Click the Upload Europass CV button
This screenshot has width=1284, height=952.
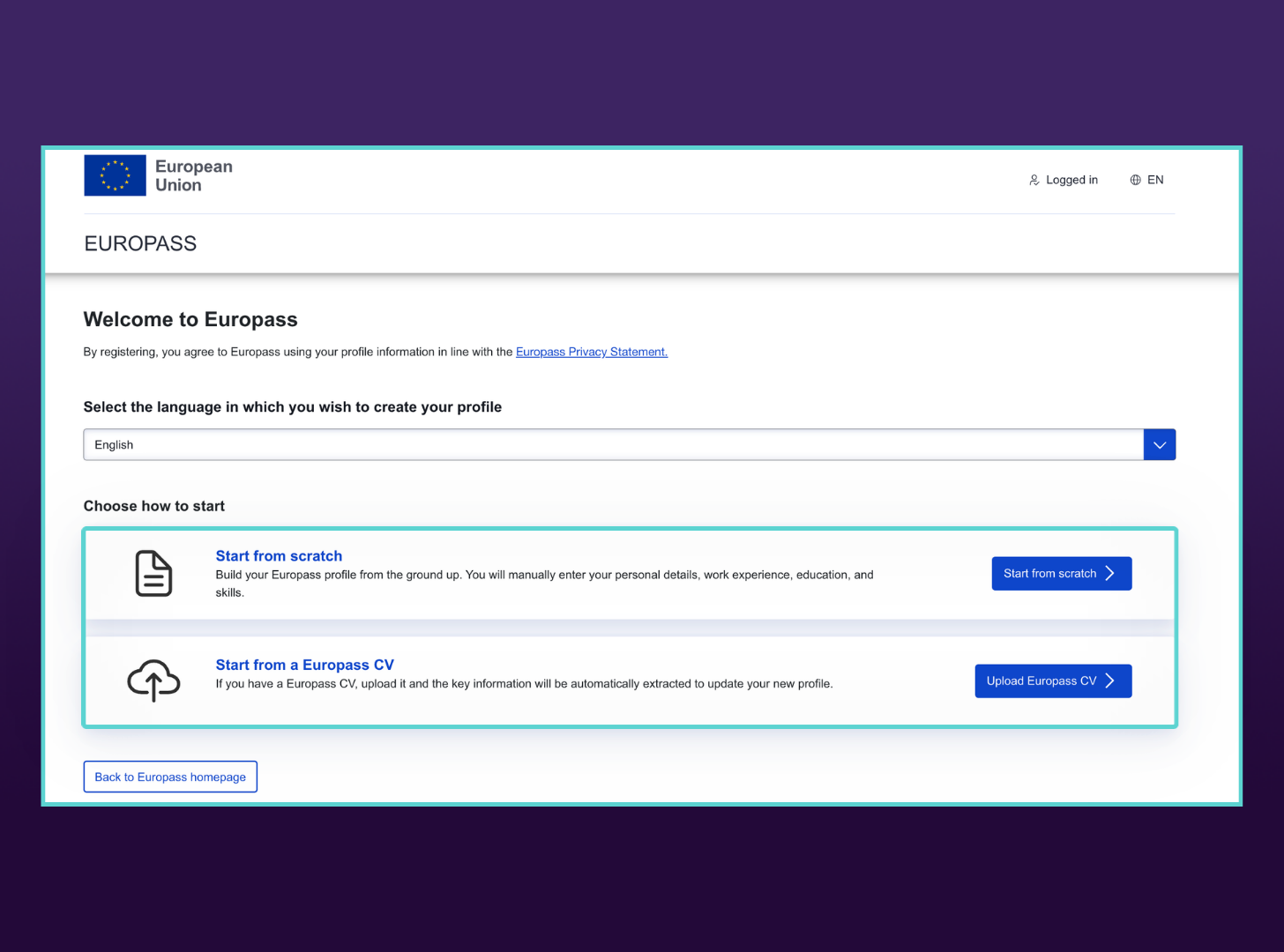pyautogui.click(x=1053, y=681)
